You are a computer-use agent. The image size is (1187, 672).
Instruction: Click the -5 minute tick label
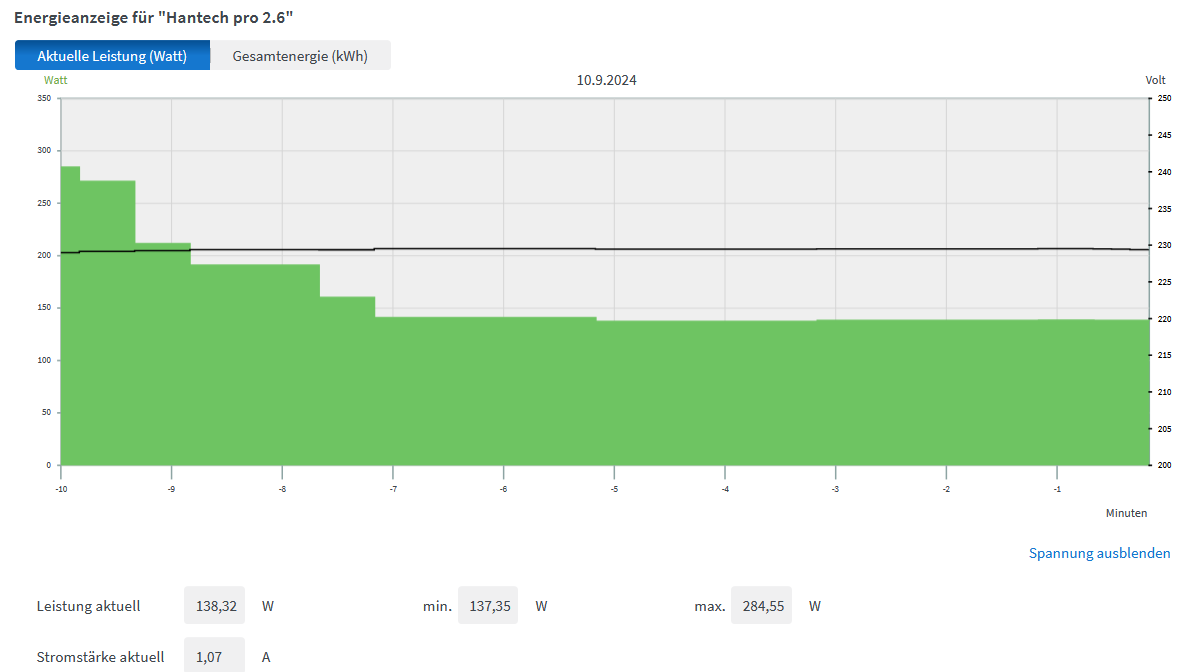614,489
